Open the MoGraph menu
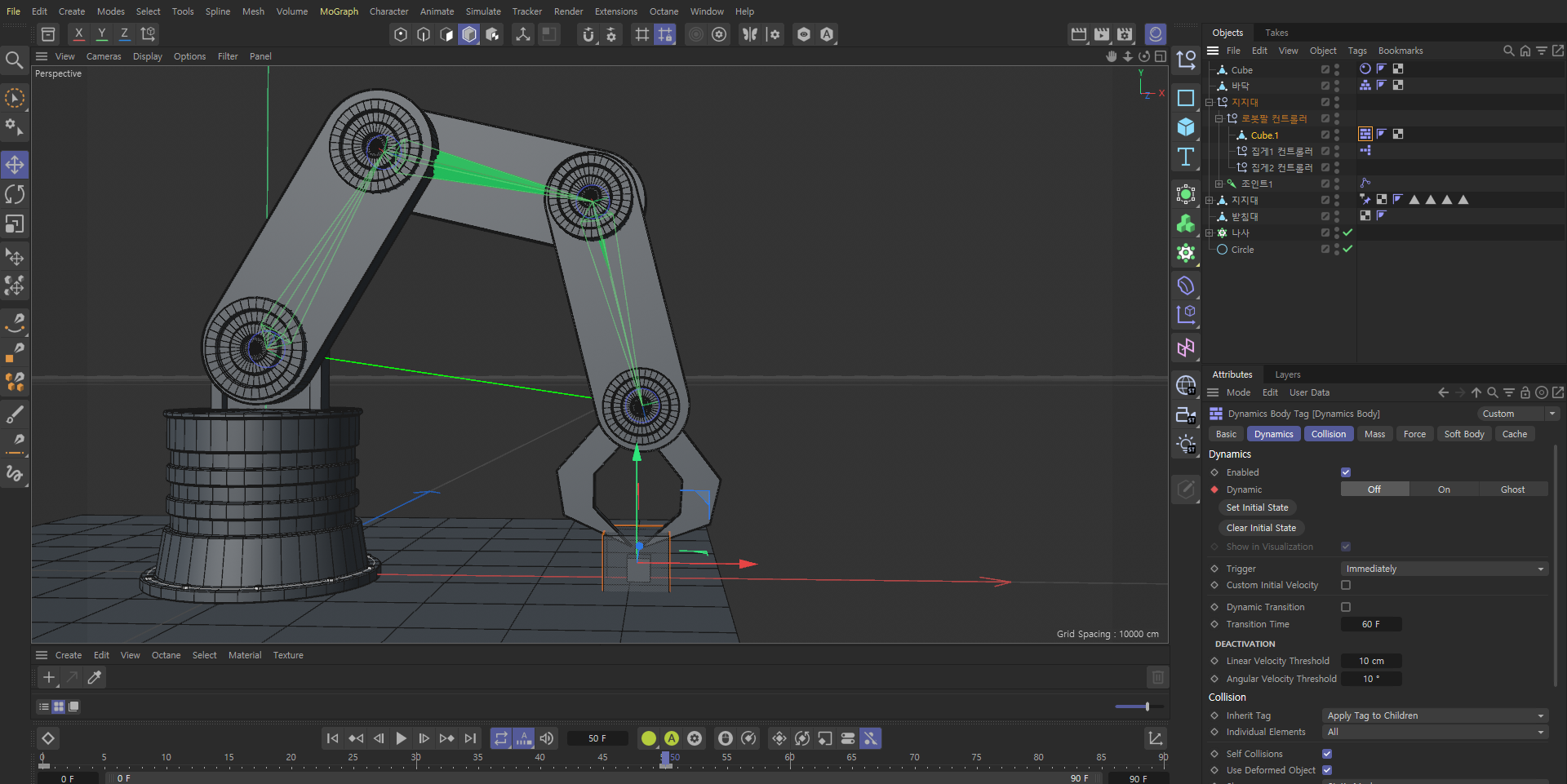 [339, 11]
